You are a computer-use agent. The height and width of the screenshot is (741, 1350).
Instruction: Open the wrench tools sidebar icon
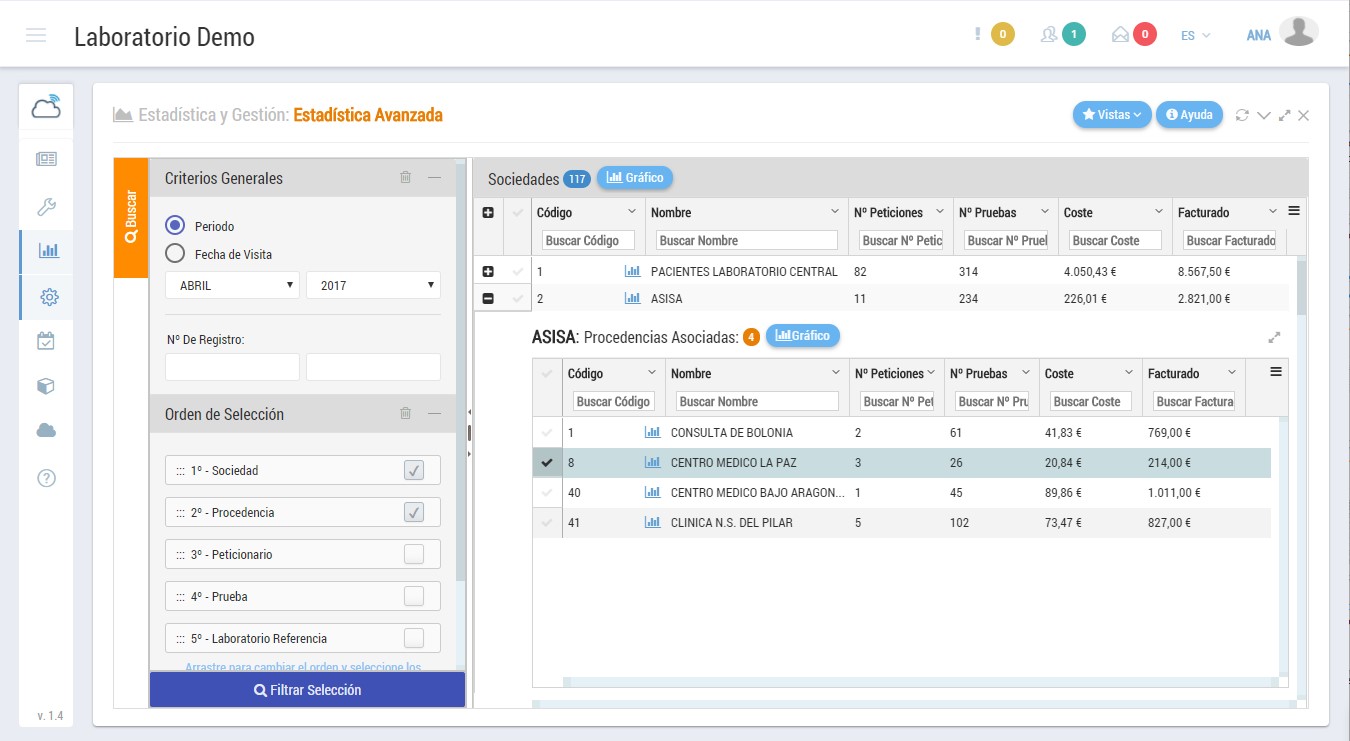coord(46,207)
